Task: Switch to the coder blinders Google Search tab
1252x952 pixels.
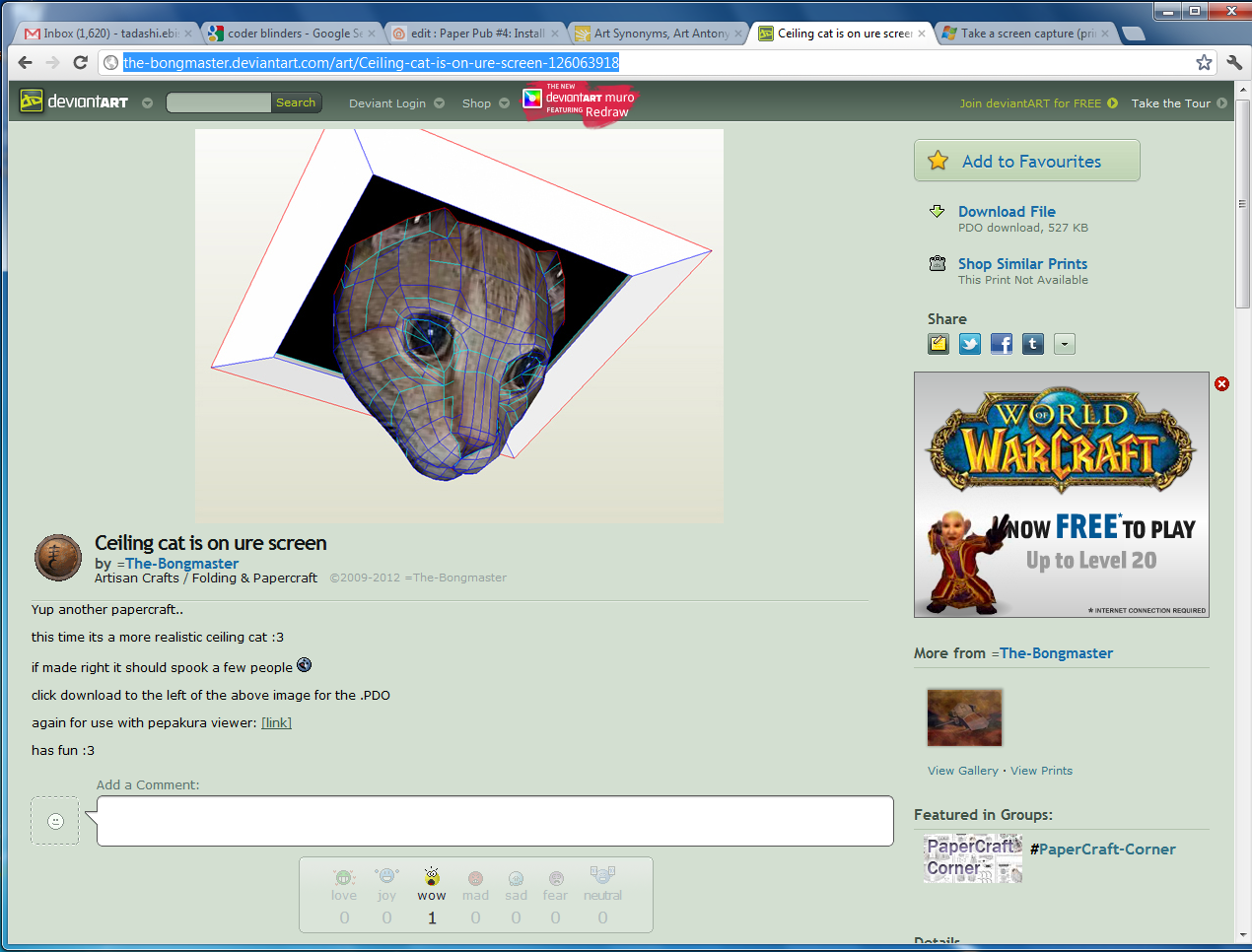Action: 292,34
